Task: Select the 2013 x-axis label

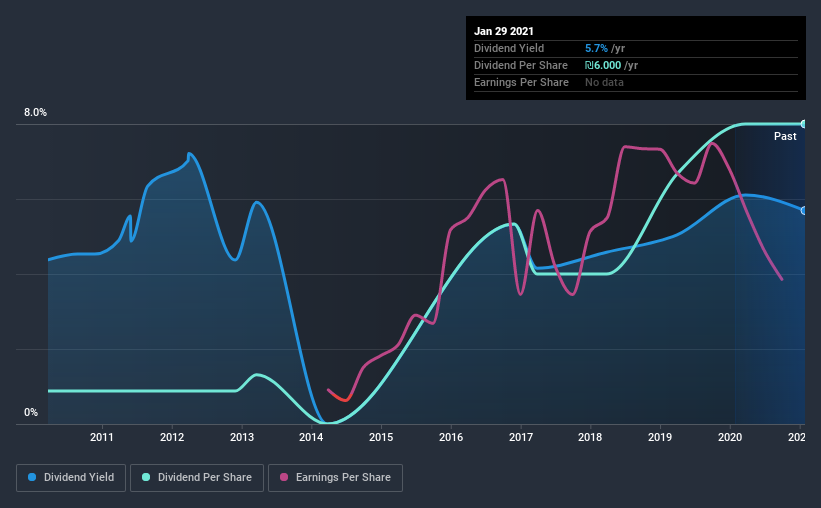Action: click(242, 437)
